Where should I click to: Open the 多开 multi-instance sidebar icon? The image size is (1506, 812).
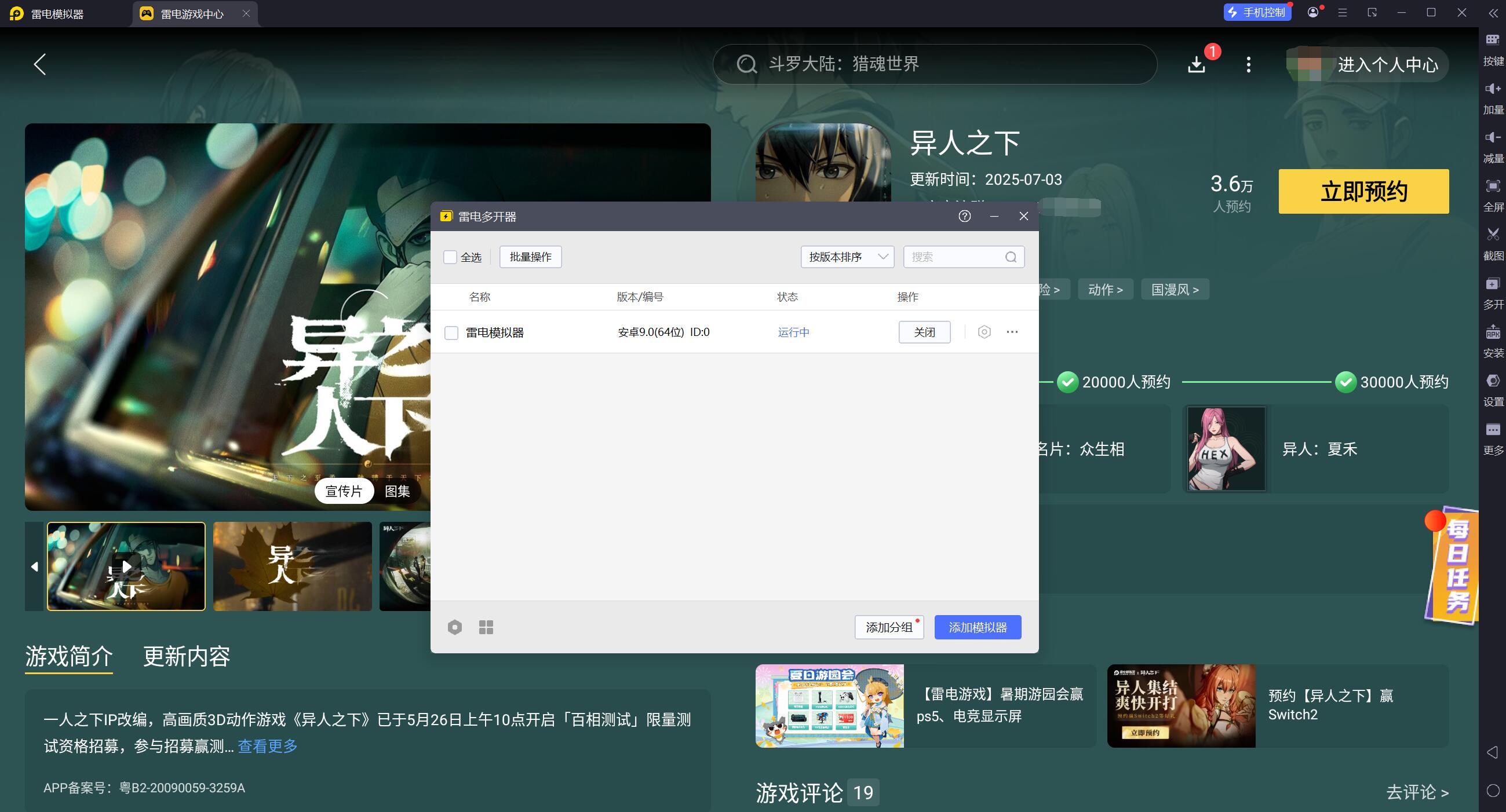1493,284
